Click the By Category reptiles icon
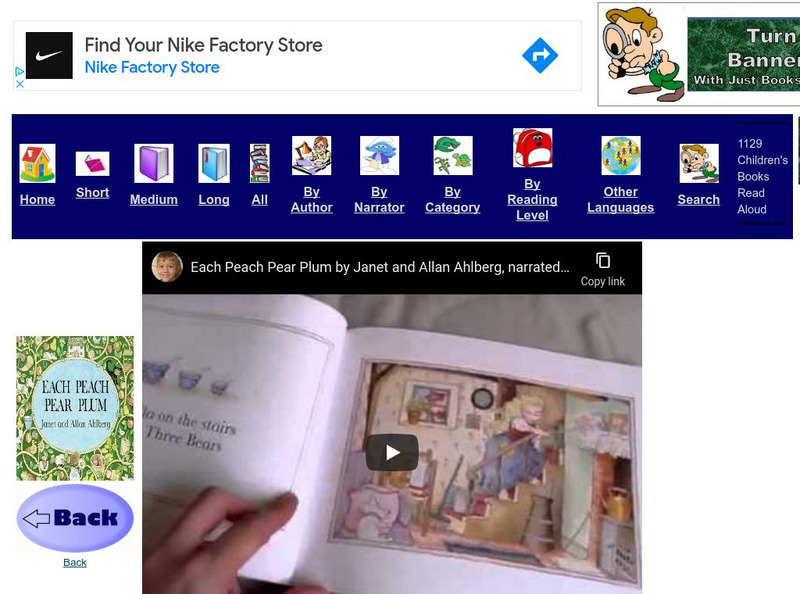Viewport: 800px width, 594px height. [x=453, y=155]
